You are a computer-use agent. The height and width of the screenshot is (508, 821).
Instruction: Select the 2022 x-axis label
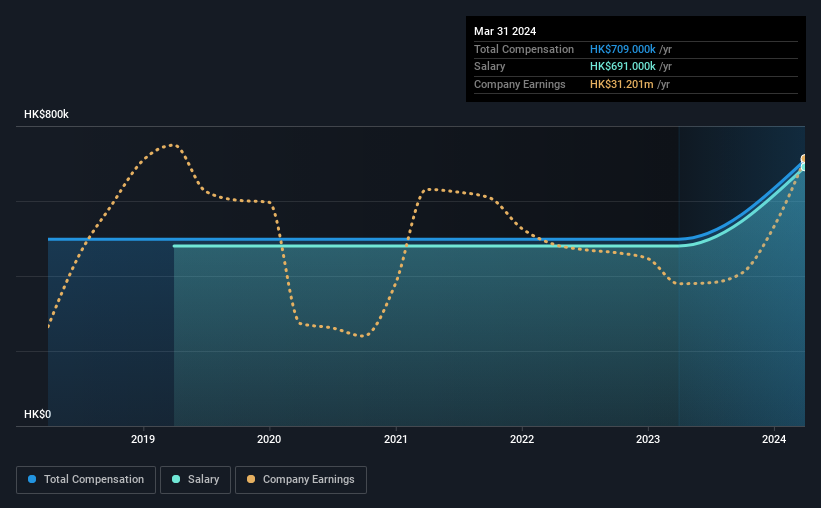click(x=522, y=439)
